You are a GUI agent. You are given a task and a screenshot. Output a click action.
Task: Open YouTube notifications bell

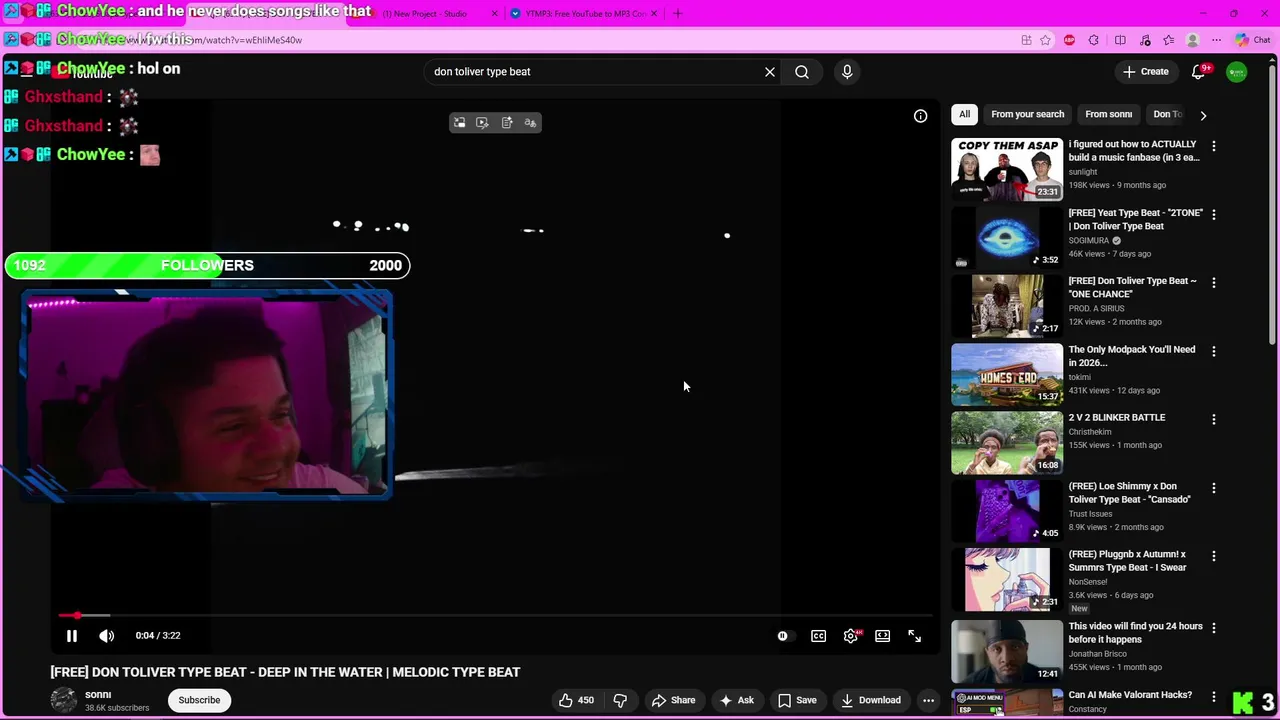[1198, 72]
